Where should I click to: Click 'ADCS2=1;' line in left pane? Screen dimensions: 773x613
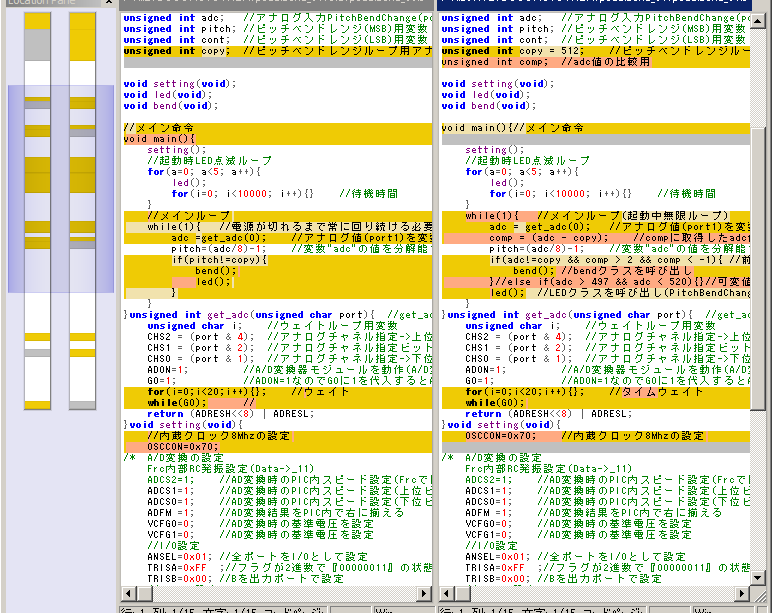click(x=278, y=480)
